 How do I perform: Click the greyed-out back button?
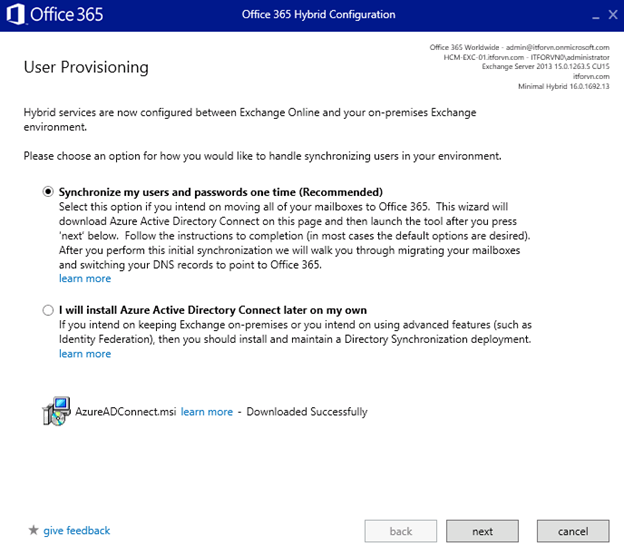click(400, 530)
